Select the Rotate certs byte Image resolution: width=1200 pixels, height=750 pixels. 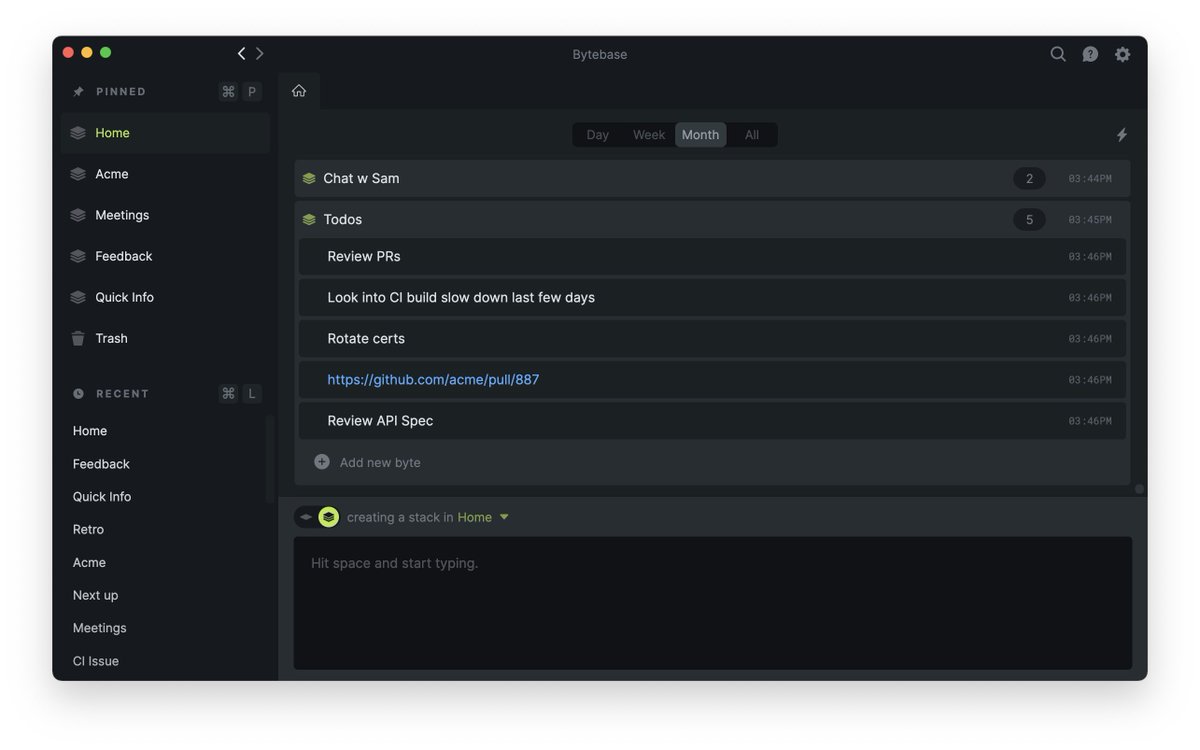point(712,338)
